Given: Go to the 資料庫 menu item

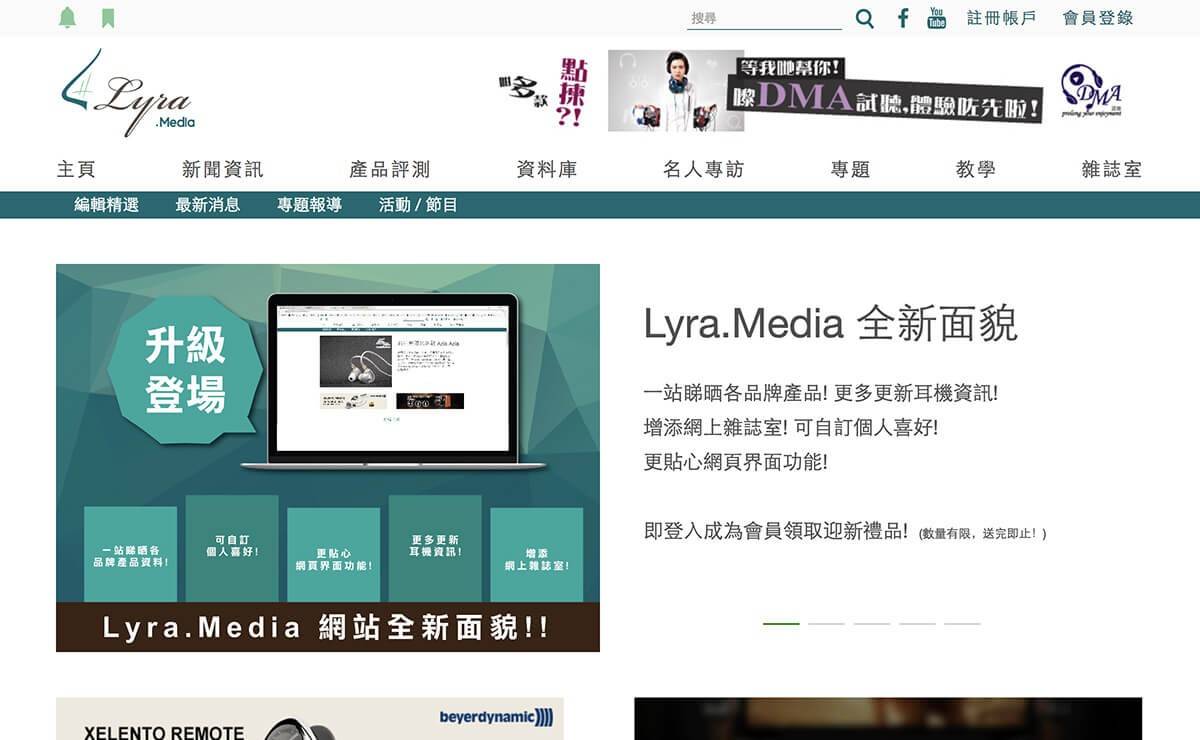Looking at the screenshot, I should coord(546,170).
